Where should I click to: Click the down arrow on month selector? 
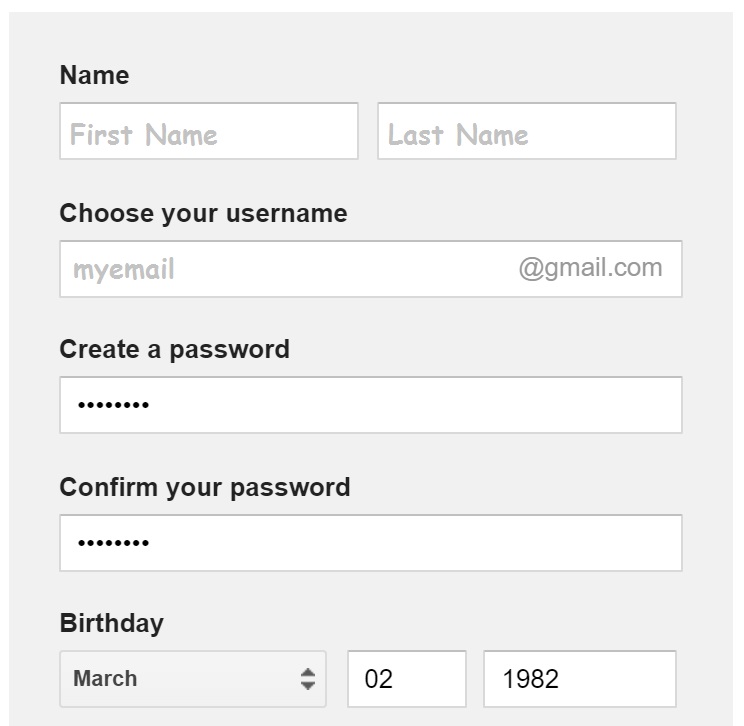(x=308, y=686)
